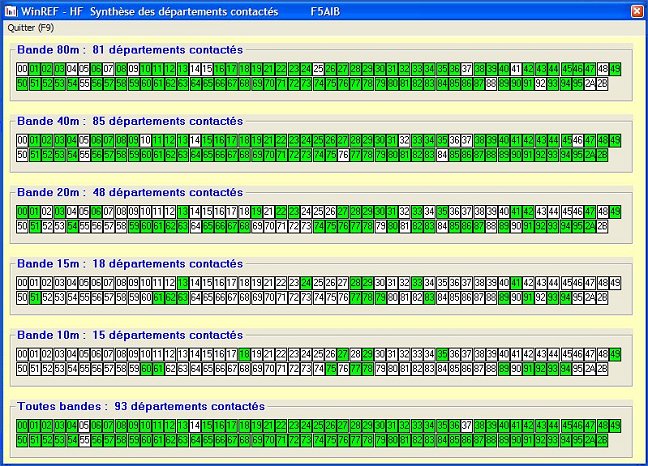Screen dimensions: 648x466
Task: Click department 83 in Bande 15m
Action: coord(430,298)
